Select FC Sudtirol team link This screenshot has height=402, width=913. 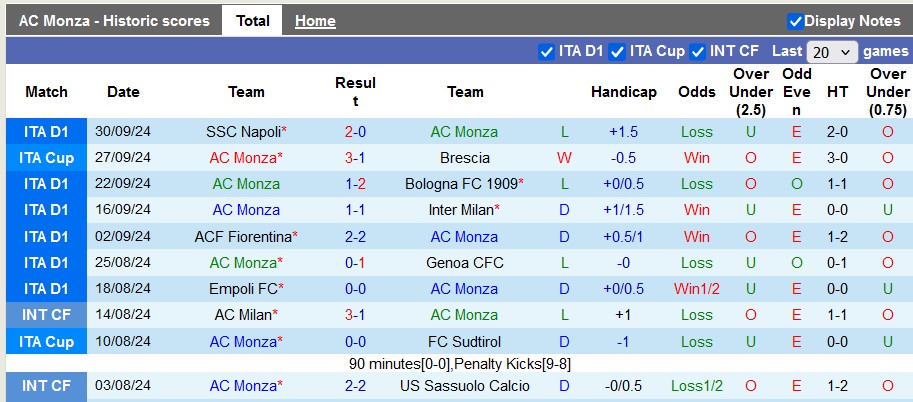465,342
